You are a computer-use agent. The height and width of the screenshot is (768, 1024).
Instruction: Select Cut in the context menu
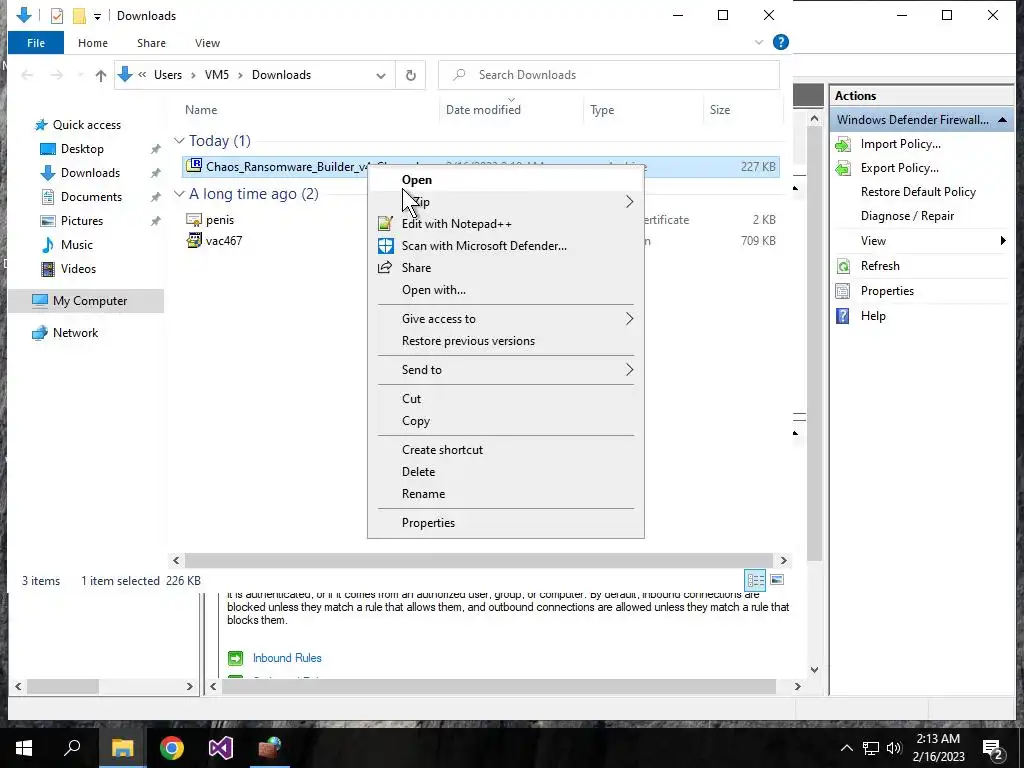coord(411,398)
